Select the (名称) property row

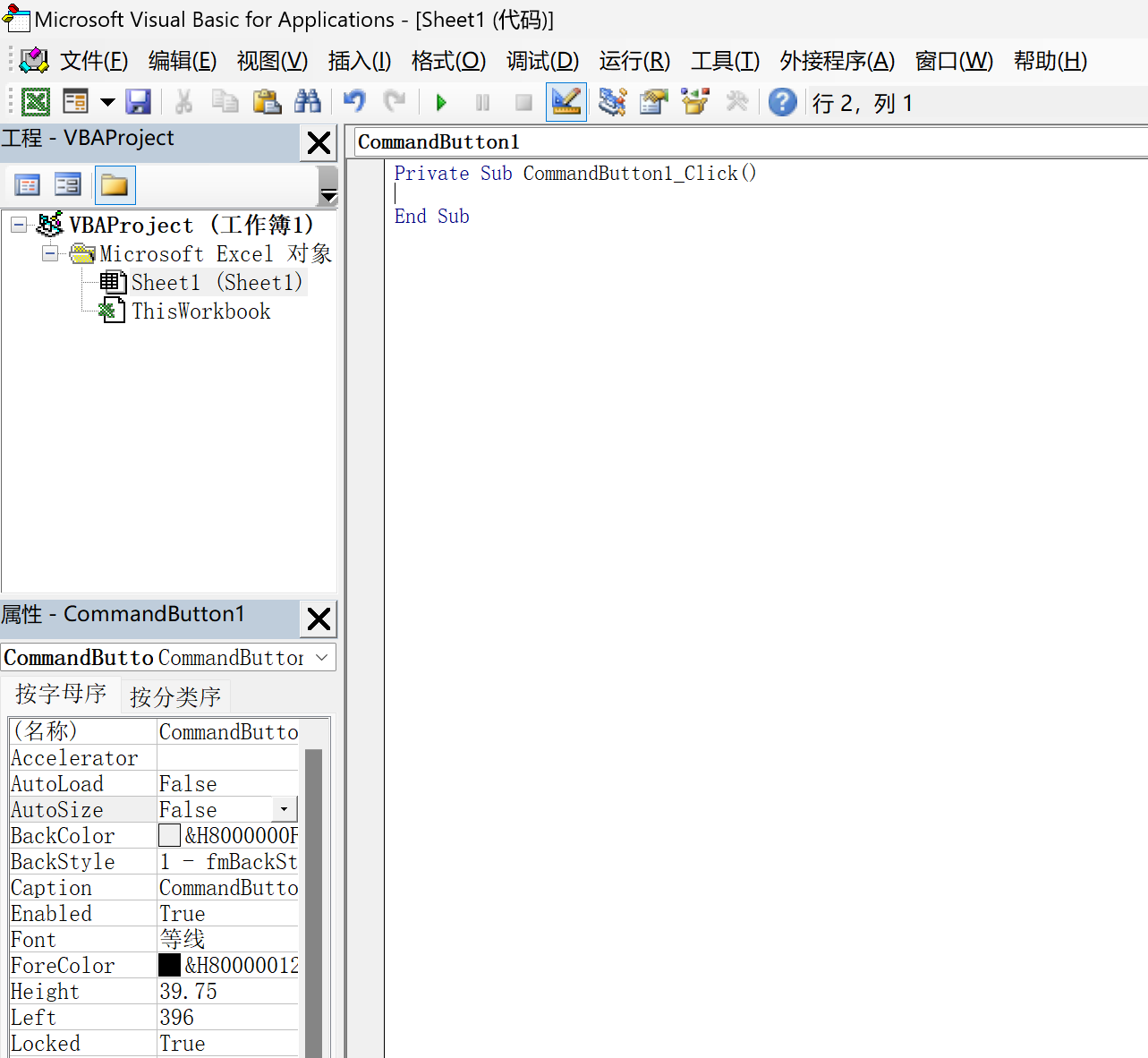[x=154, y=731]
